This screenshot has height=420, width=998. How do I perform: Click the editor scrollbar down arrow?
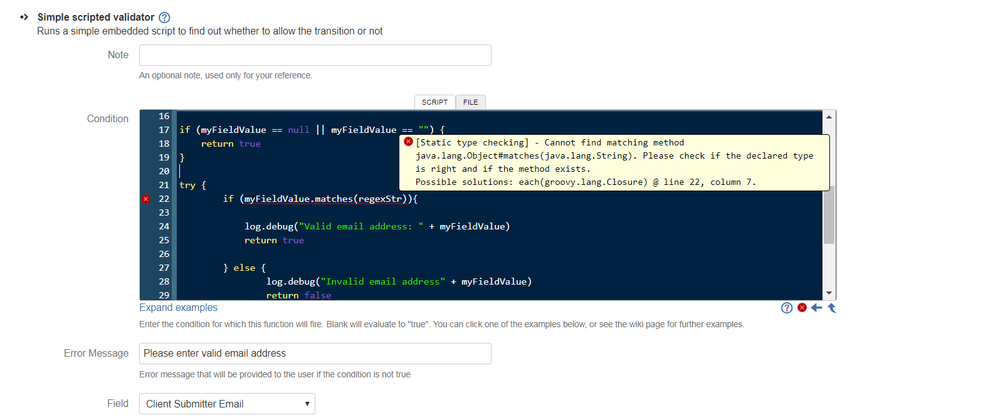coord(829,293)
